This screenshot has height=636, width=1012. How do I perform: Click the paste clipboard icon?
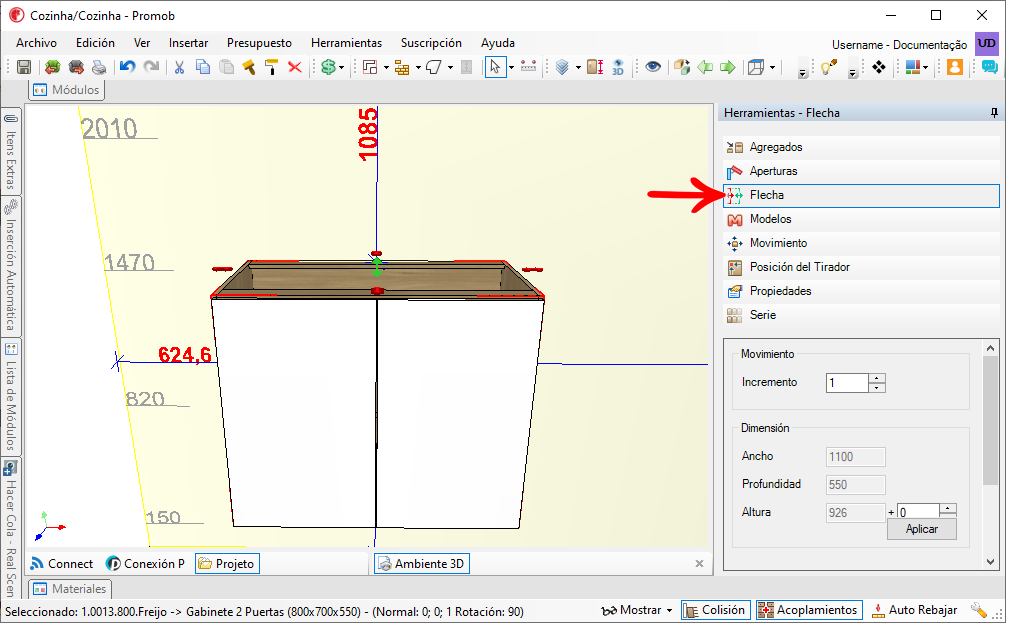(227, 67)
